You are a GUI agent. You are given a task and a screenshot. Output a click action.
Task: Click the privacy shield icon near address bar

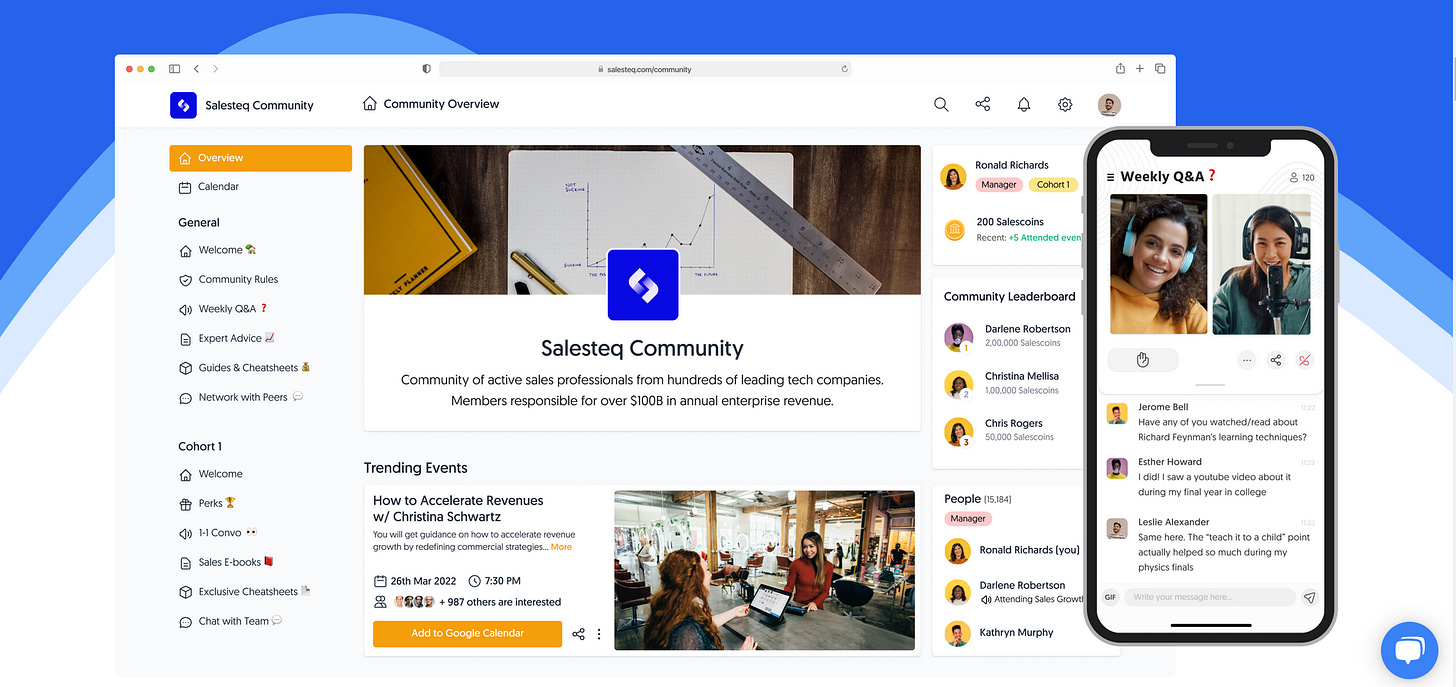(x=427, y=69)
